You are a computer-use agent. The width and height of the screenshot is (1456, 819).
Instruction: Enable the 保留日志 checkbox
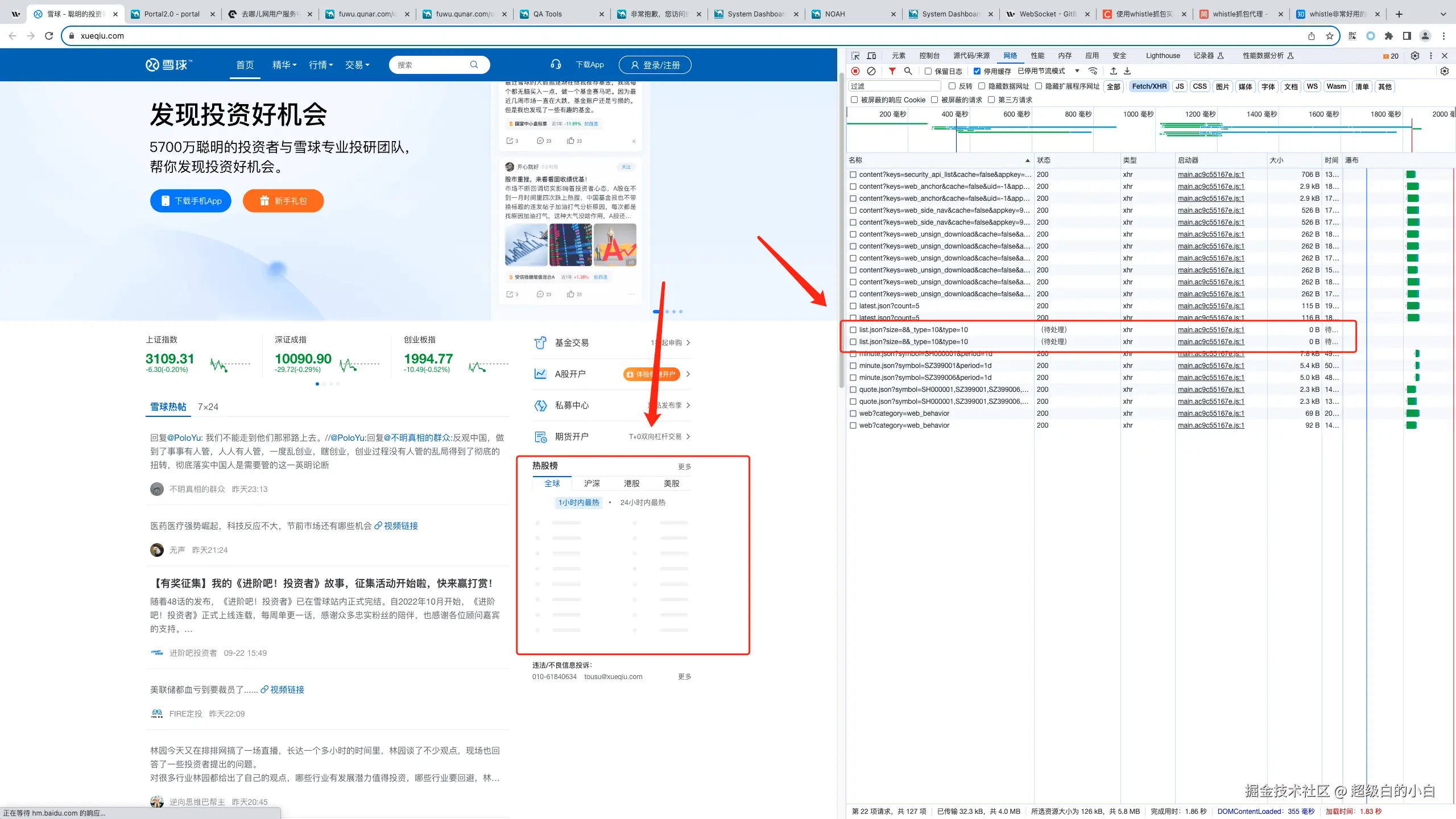coord(928,71)
